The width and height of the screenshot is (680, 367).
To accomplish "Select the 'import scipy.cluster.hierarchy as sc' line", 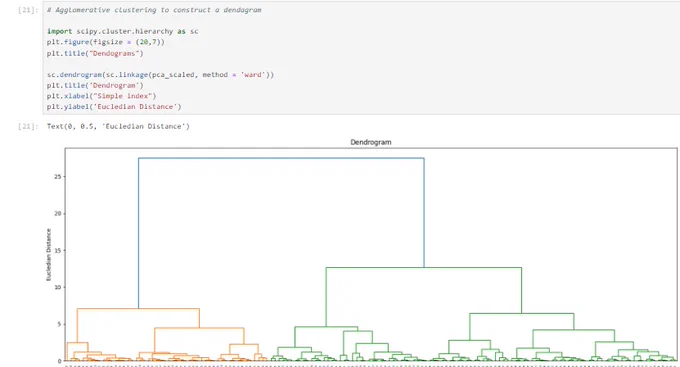I will coord(123,31).
